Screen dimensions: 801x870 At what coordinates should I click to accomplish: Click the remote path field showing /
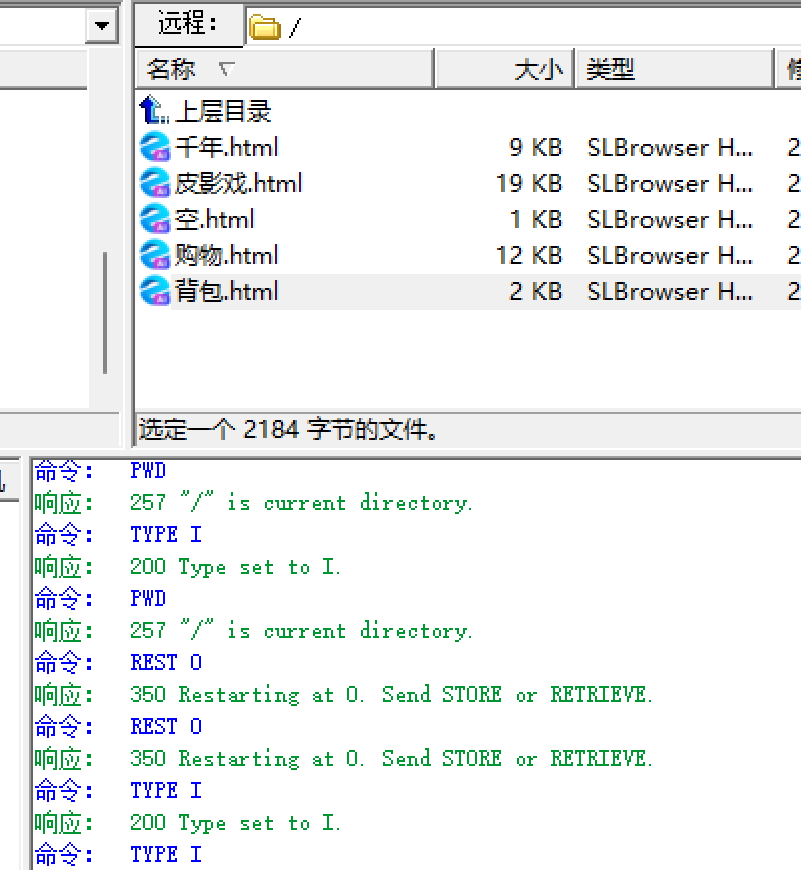524,27
